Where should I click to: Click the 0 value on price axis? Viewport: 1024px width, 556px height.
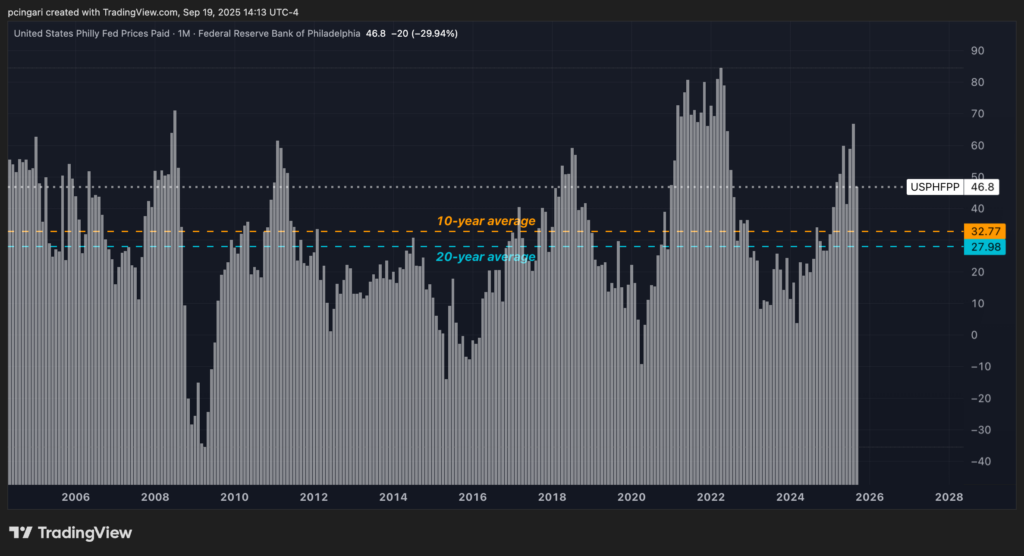tap(974, 335)
